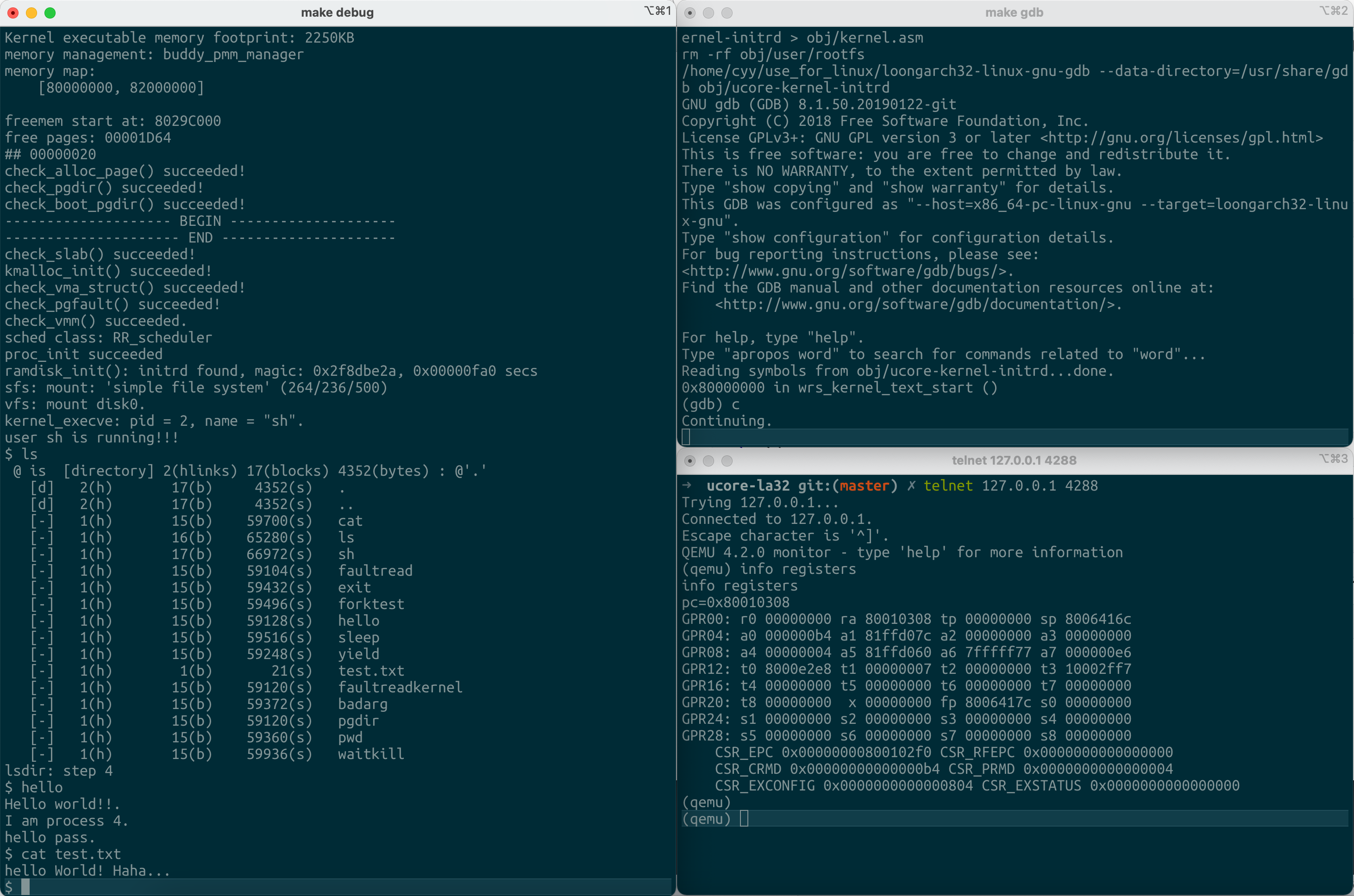Zoom the make gdb window
Image resolution: width=1354 pixels, height=896 pixels.
point(727,12)
